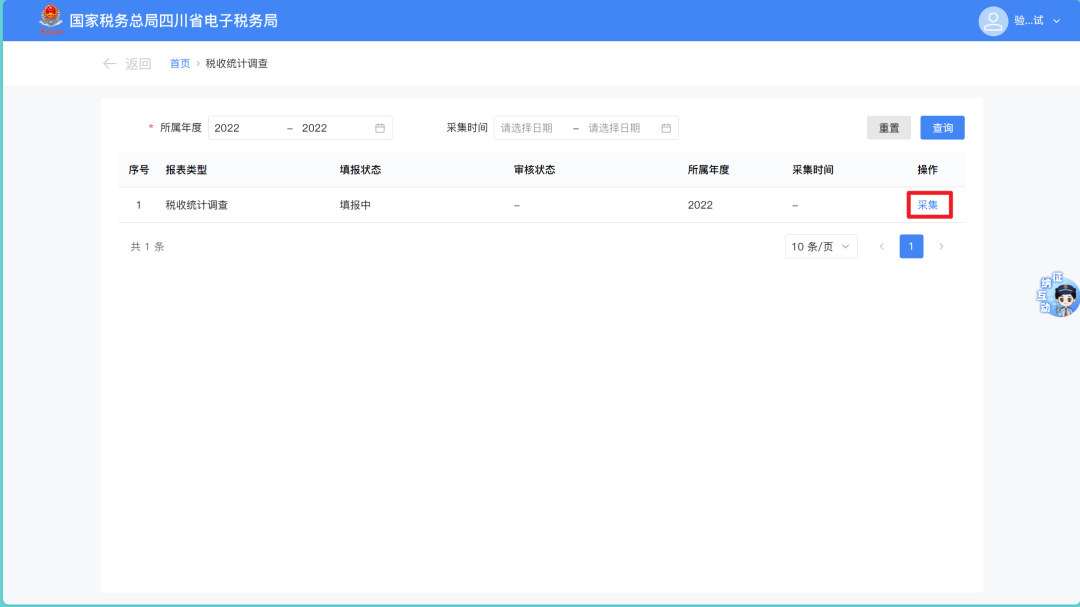1080x607 pixels.
Task: Go to previous page arrow
Action: tap(882, 247)
